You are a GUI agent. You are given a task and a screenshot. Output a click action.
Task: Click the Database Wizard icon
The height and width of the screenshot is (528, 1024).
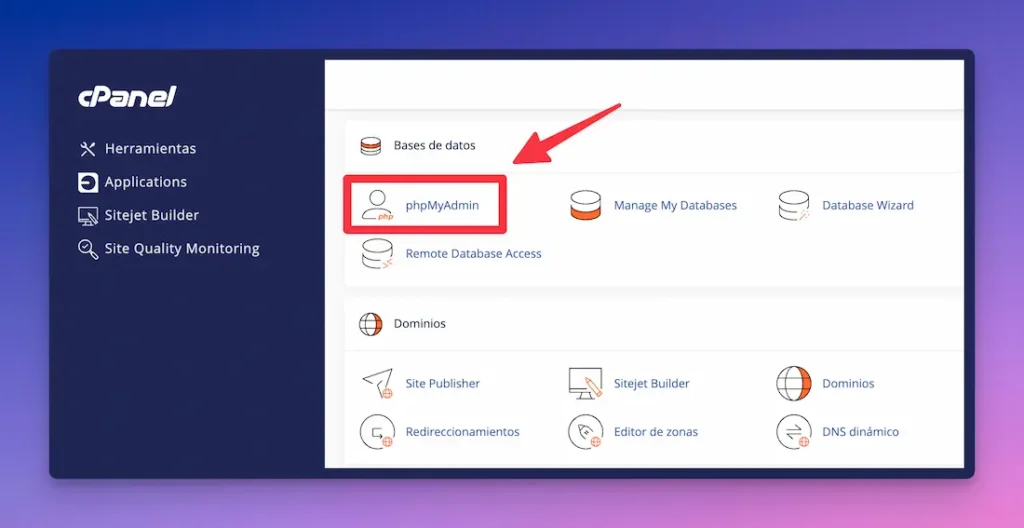pyautogui.click(x=794, y=205)
